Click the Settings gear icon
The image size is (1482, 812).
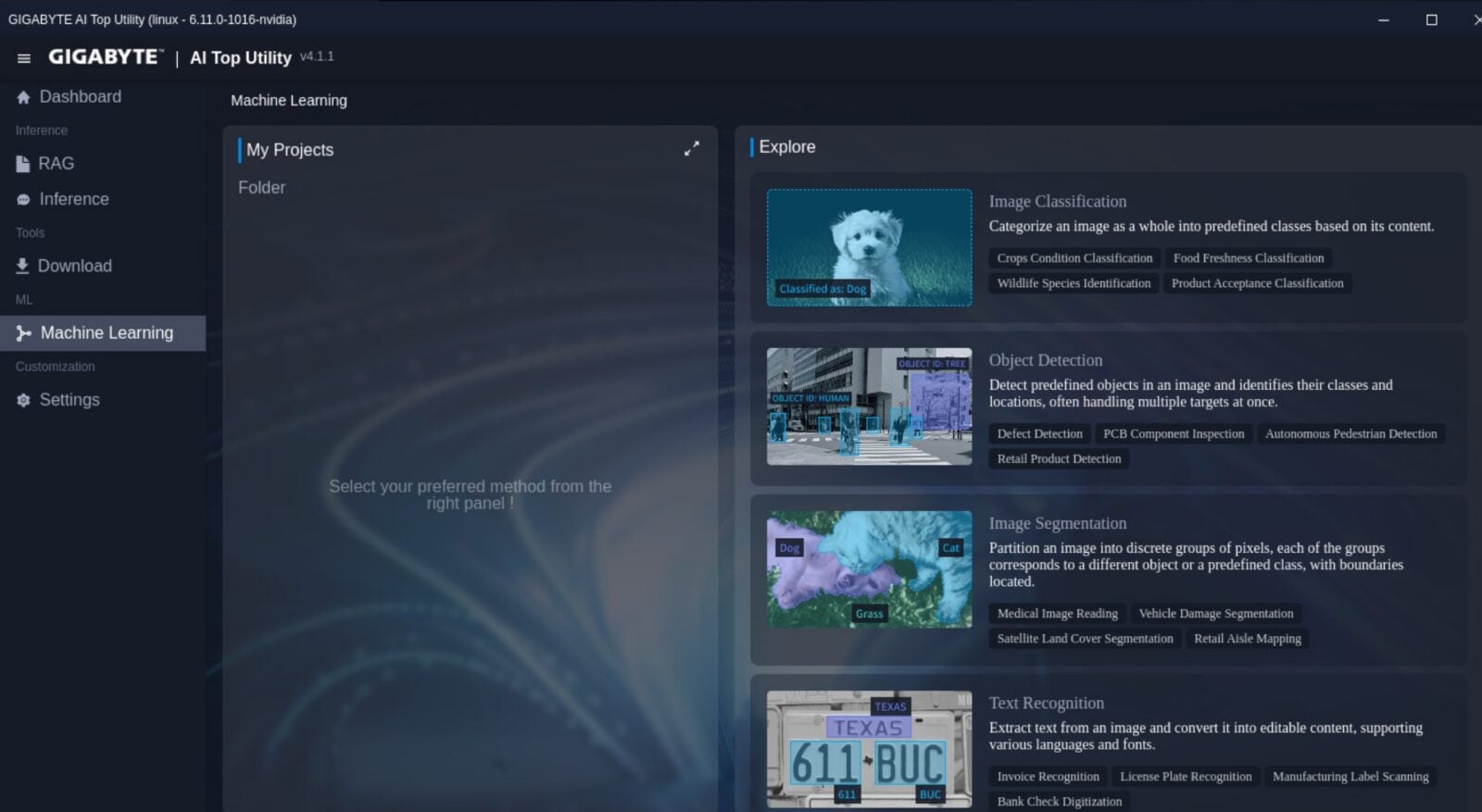coord(23,400)
